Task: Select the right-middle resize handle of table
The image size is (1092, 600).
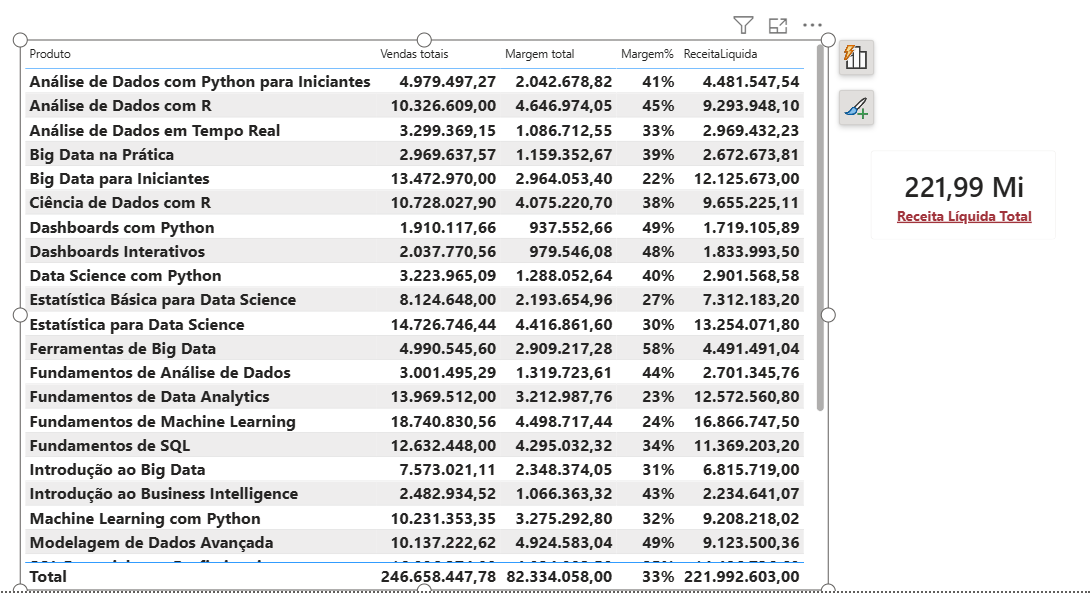Action: point(828,315)
